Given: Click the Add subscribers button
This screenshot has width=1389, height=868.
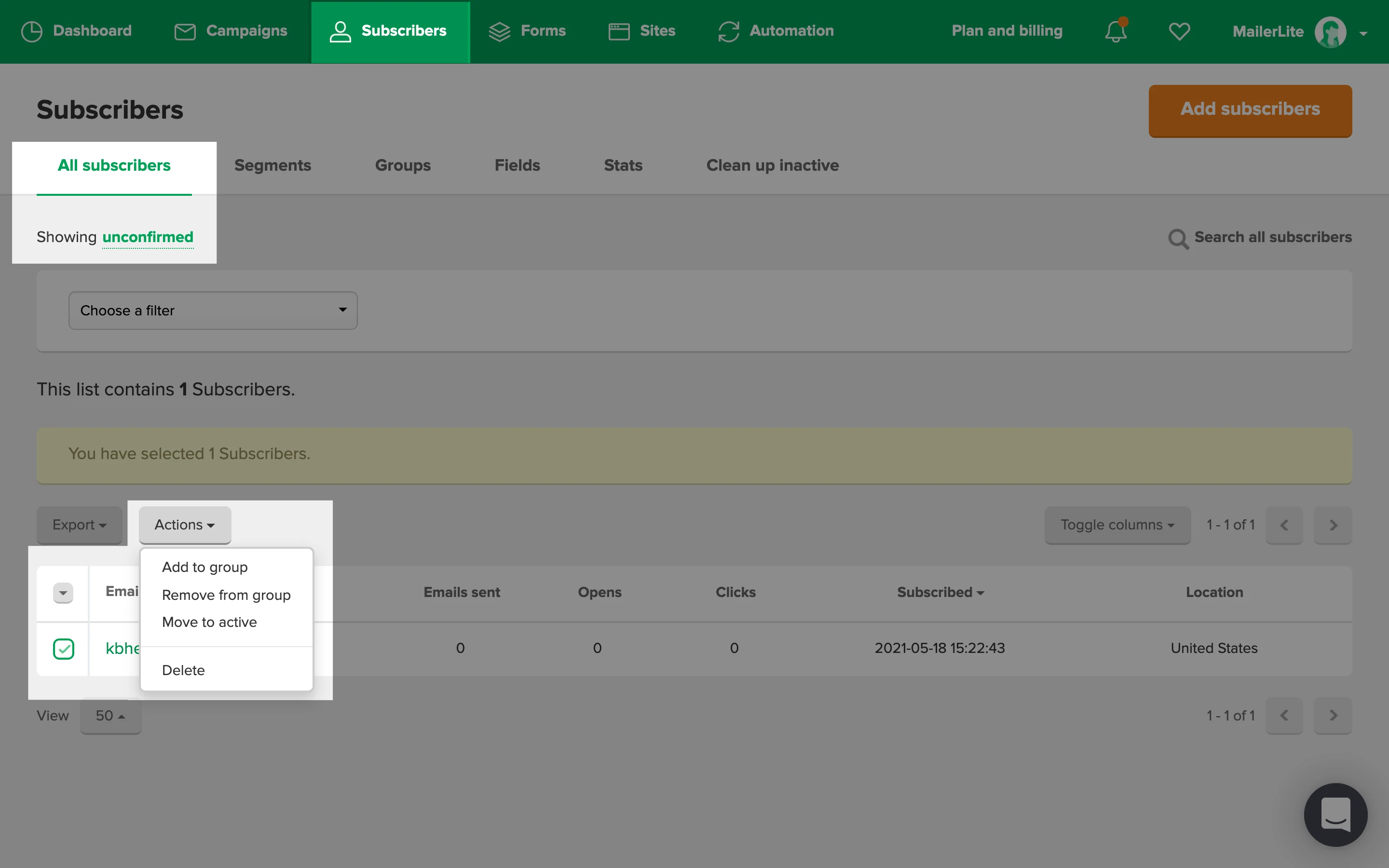Looking at the screenshot, I should pyautogui.click(x=1250, y=109).
